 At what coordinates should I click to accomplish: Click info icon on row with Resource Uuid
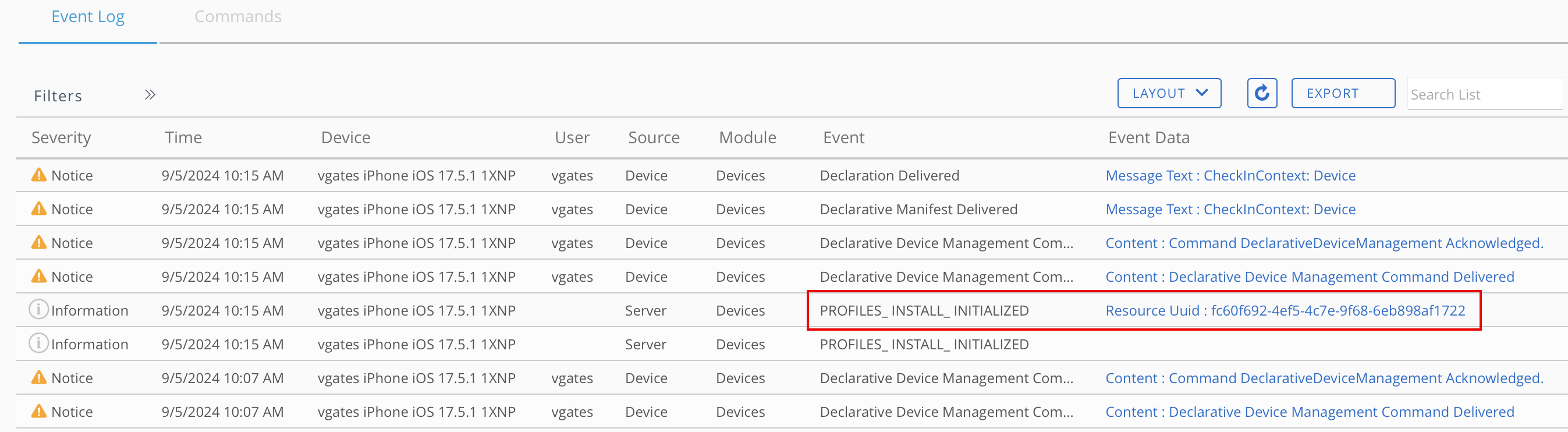click(x=38, y=310)
